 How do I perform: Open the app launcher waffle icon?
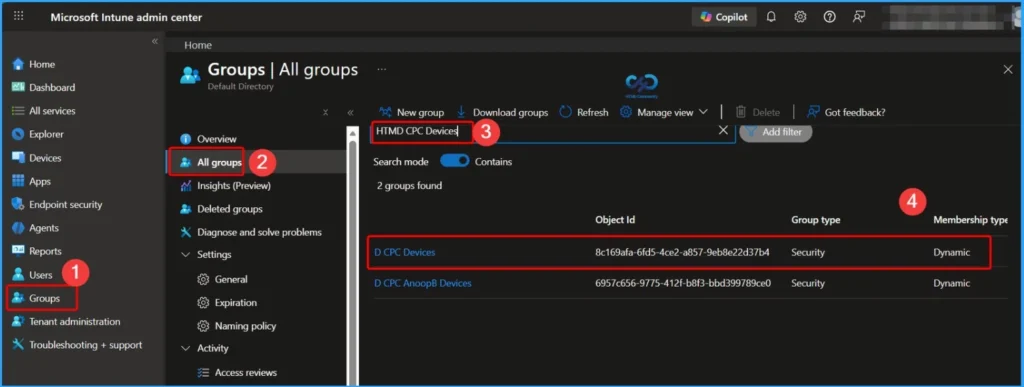18,16
